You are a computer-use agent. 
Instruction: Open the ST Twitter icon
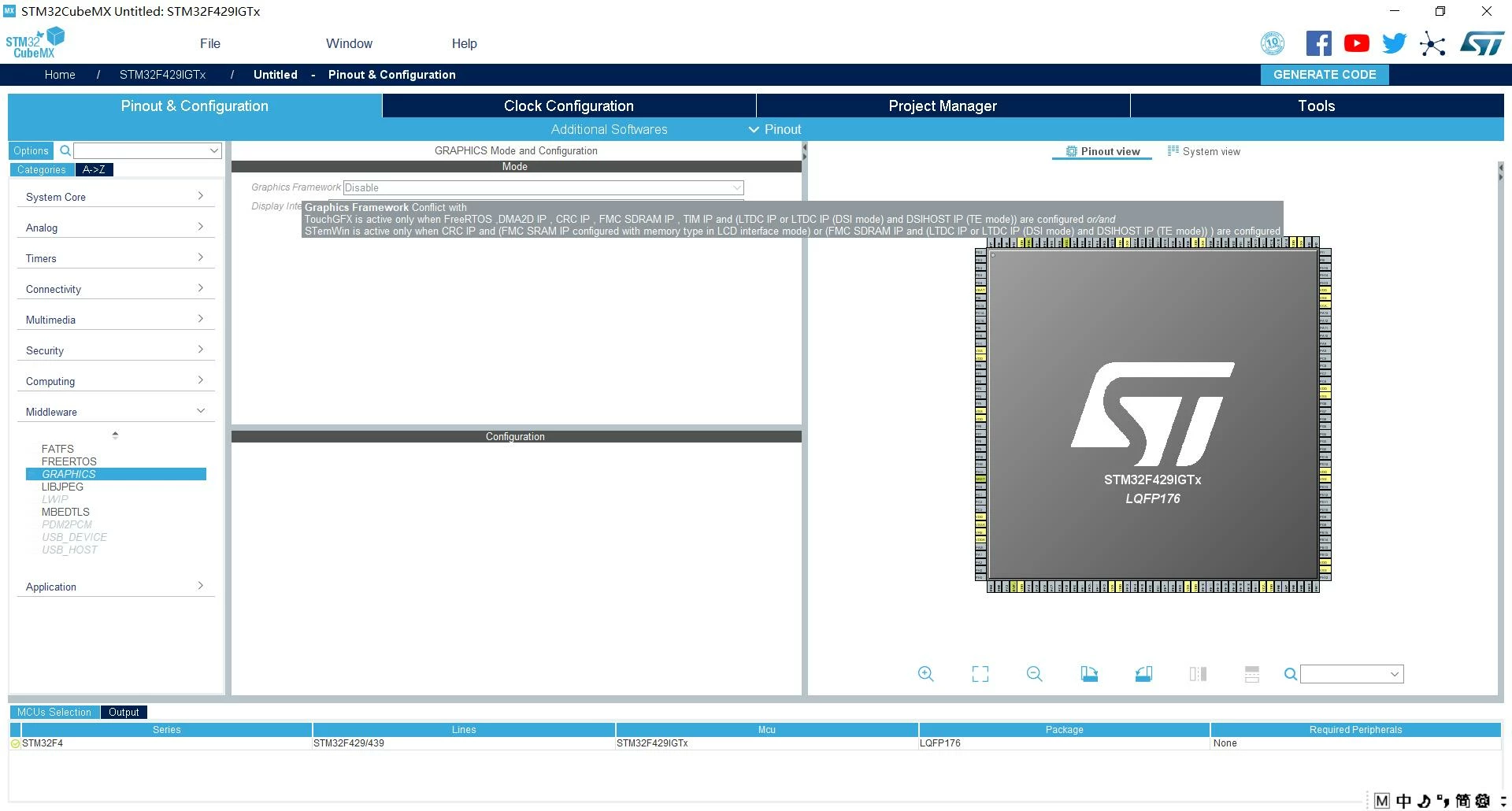point(1394,43)
